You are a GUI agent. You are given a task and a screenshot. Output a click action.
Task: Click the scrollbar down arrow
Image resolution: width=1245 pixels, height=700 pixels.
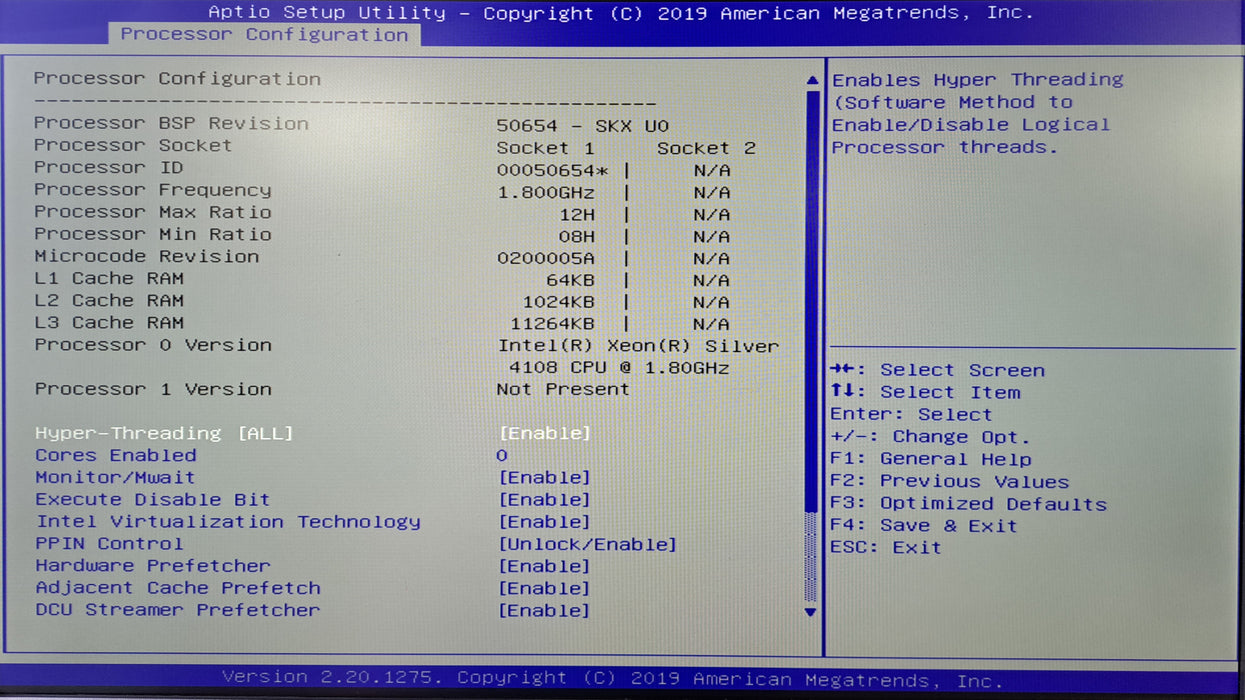click(811, 612)
